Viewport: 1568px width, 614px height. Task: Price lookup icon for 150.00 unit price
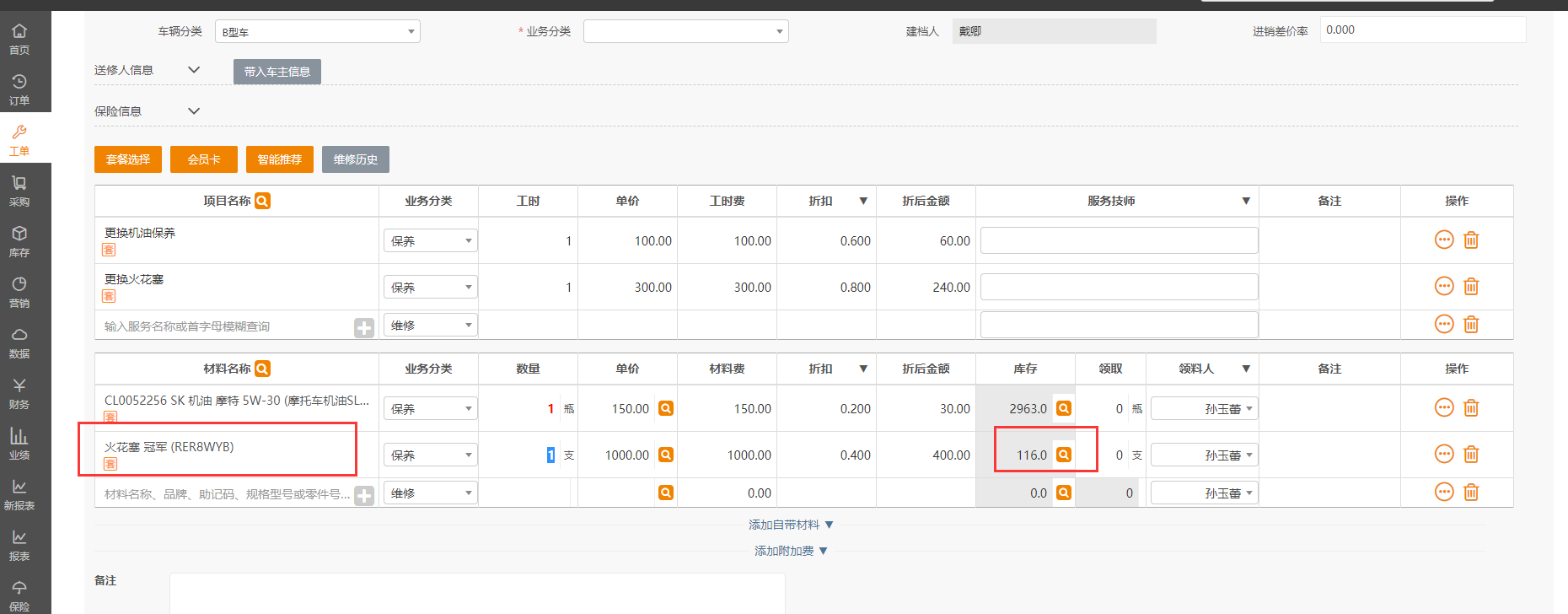point(666,408)
